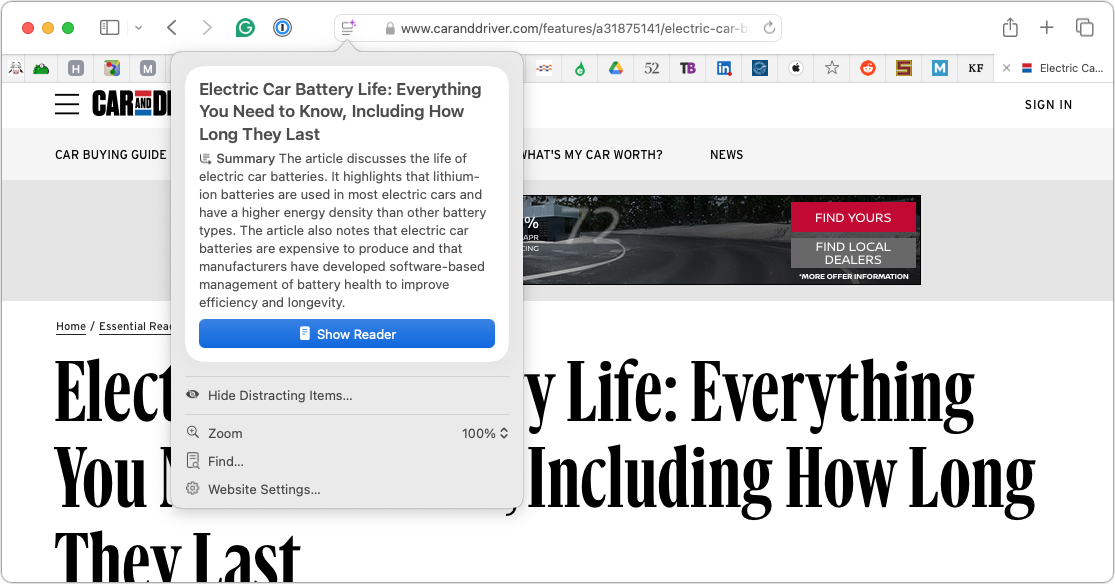This screenshot has height=584, width=1115.
Task: Open the gray H pinned tab
Action: [76, 68]
